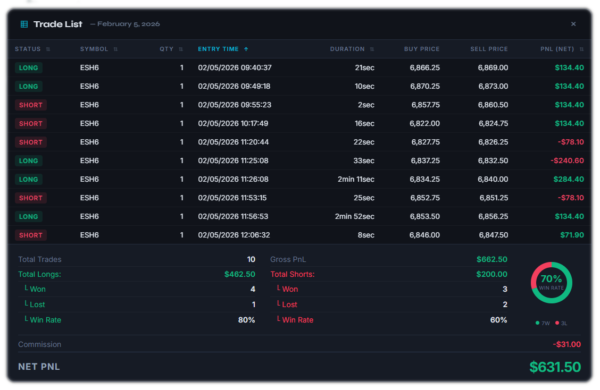Click PNL -$78.10 of 11:20:44 trade
This screenshot has height=390, width=600.
(571, 142)
